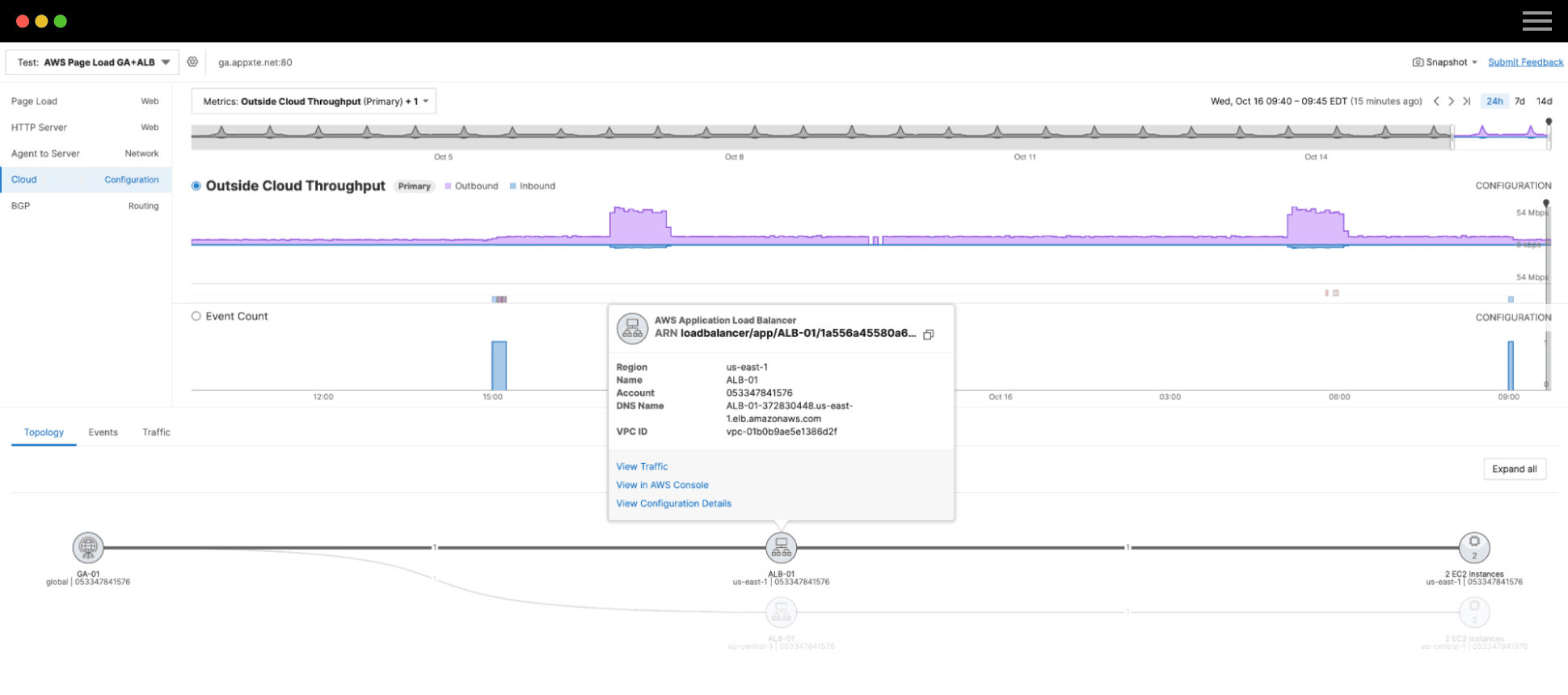This screenshot has height=695, width=1568.
Task: Switch to the Events tab
Action: (103, 432)
